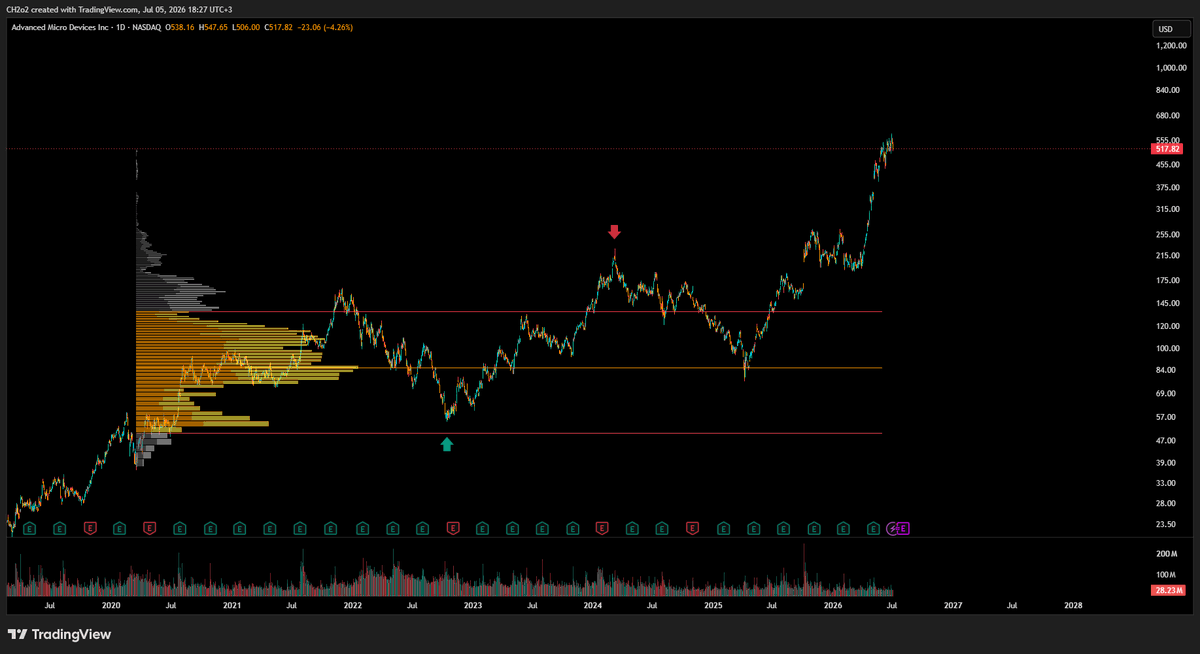Click the 200 M volume axis label
1200x654 pixels.
click(1166, 553)
